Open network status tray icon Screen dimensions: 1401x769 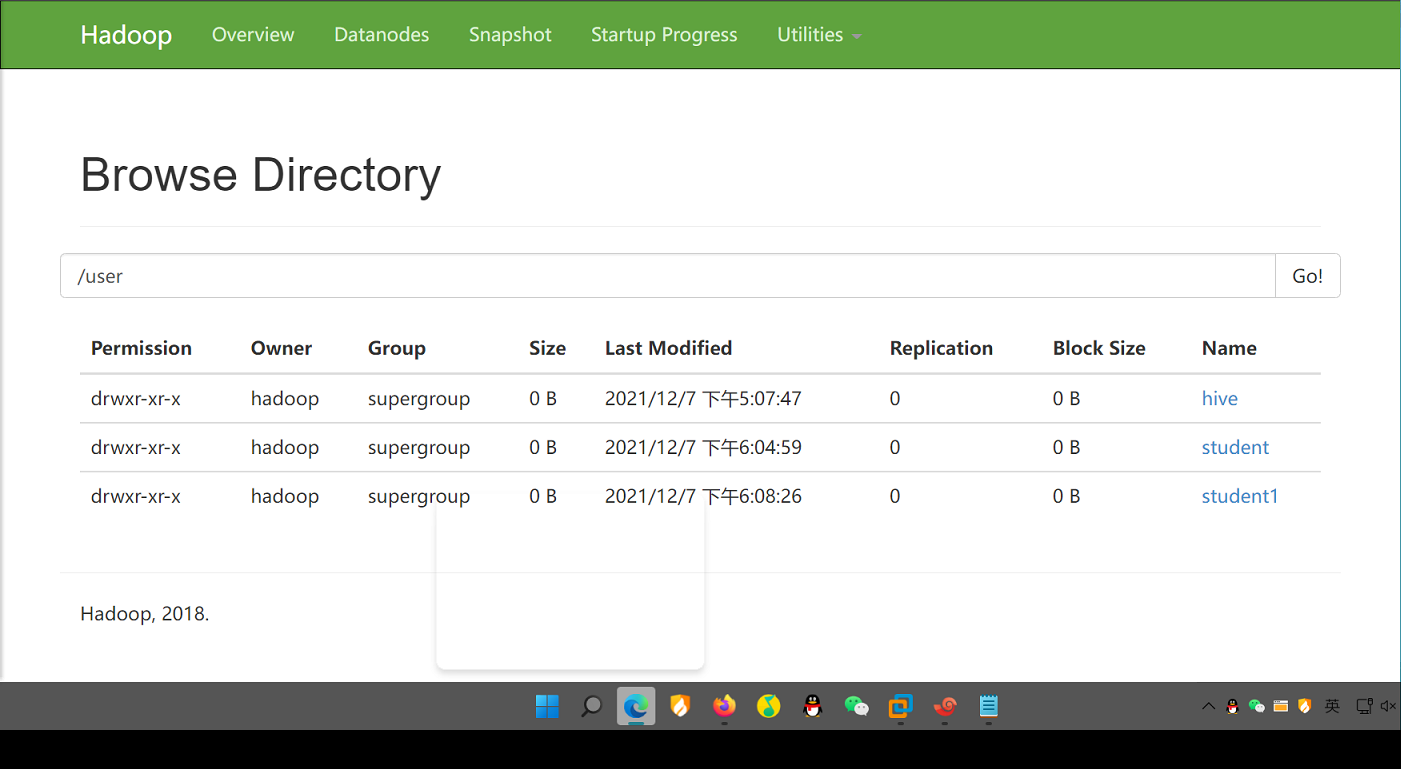point(1364,706)
